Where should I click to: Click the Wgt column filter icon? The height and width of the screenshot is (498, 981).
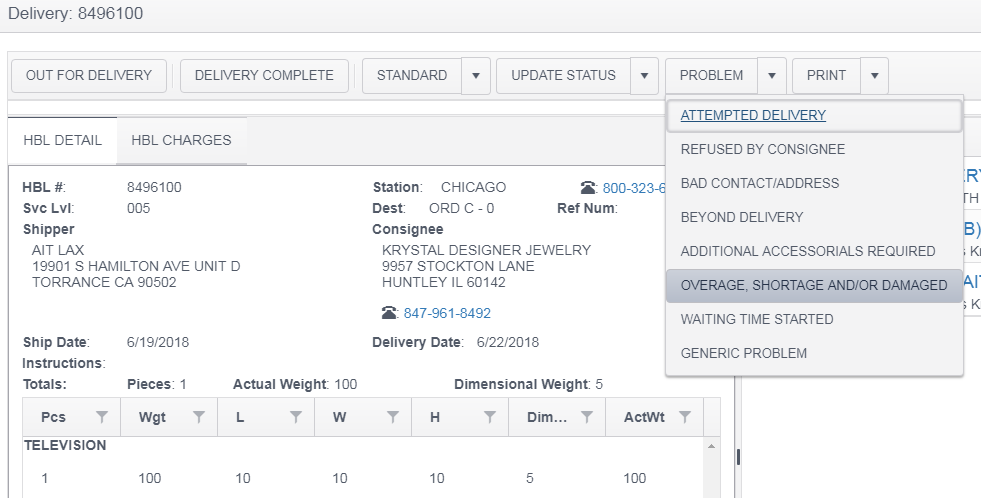click(x=198, y=417)
